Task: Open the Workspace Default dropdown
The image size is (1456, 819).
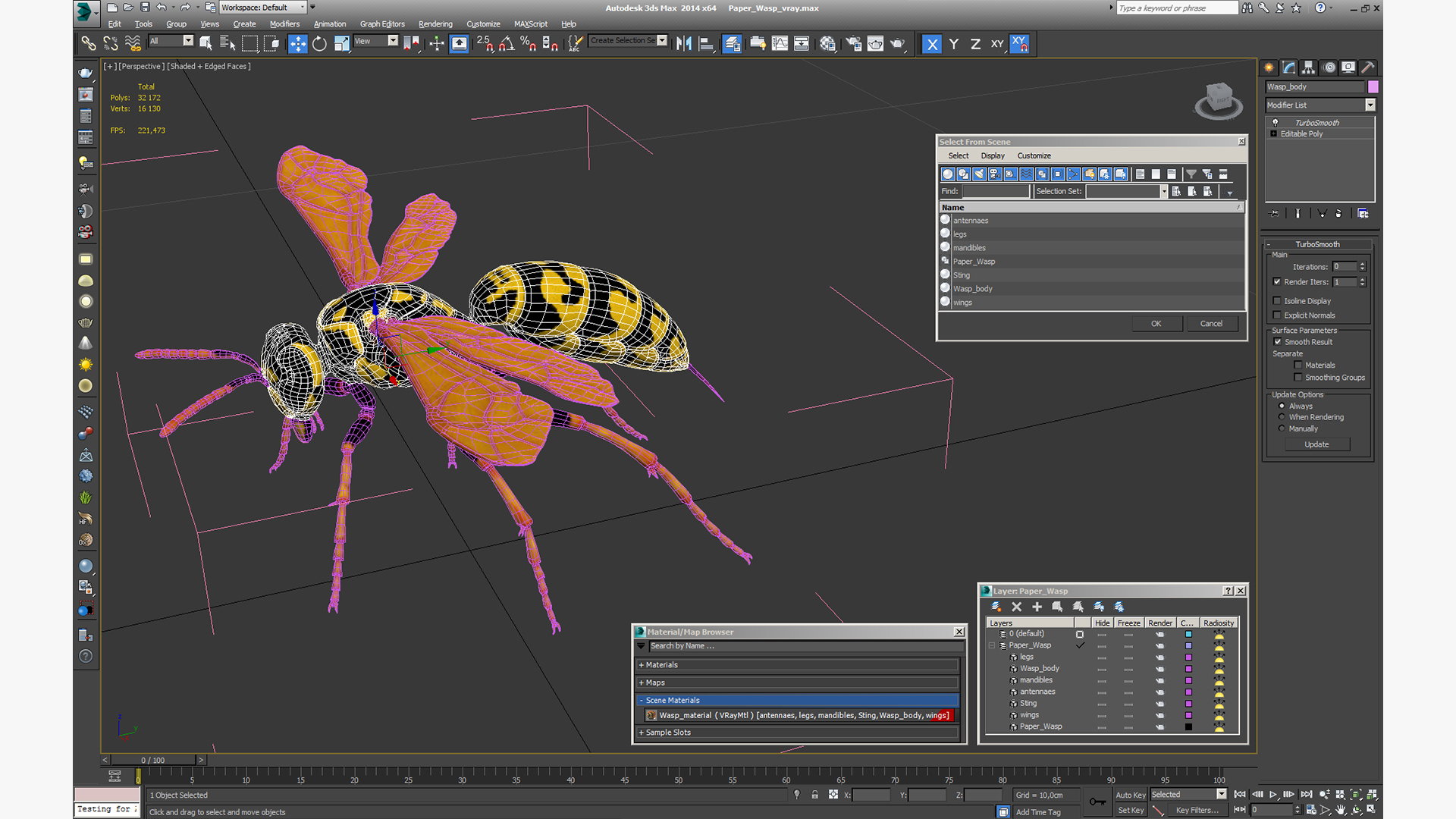Action: [263, 8]
